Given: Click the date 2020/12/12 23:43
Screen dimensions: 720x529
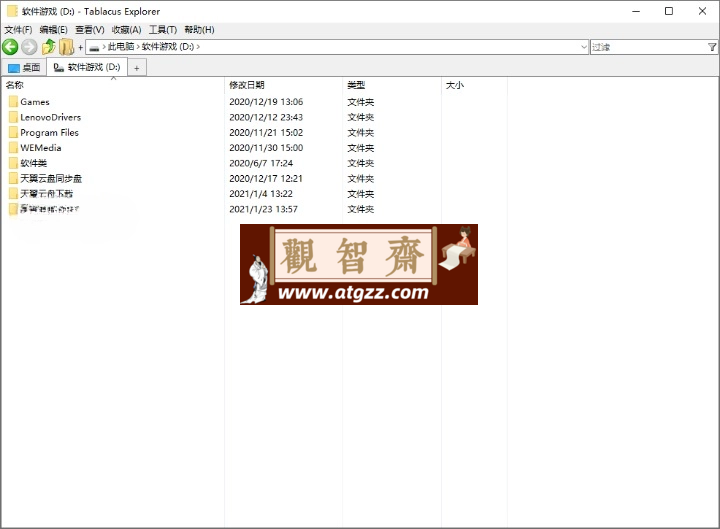Looking at the screenshot, I should click(x=266, y=117).
